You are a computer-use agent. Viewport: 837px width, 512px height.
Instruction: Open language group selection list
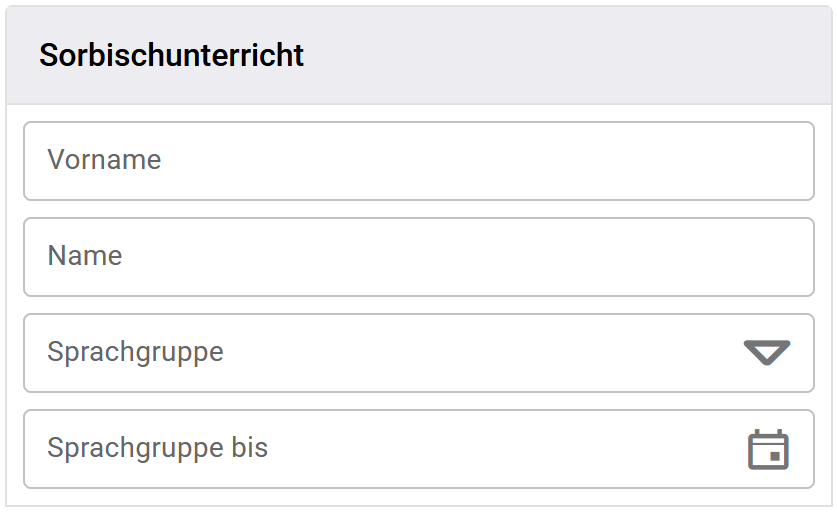tap(767, 353)
